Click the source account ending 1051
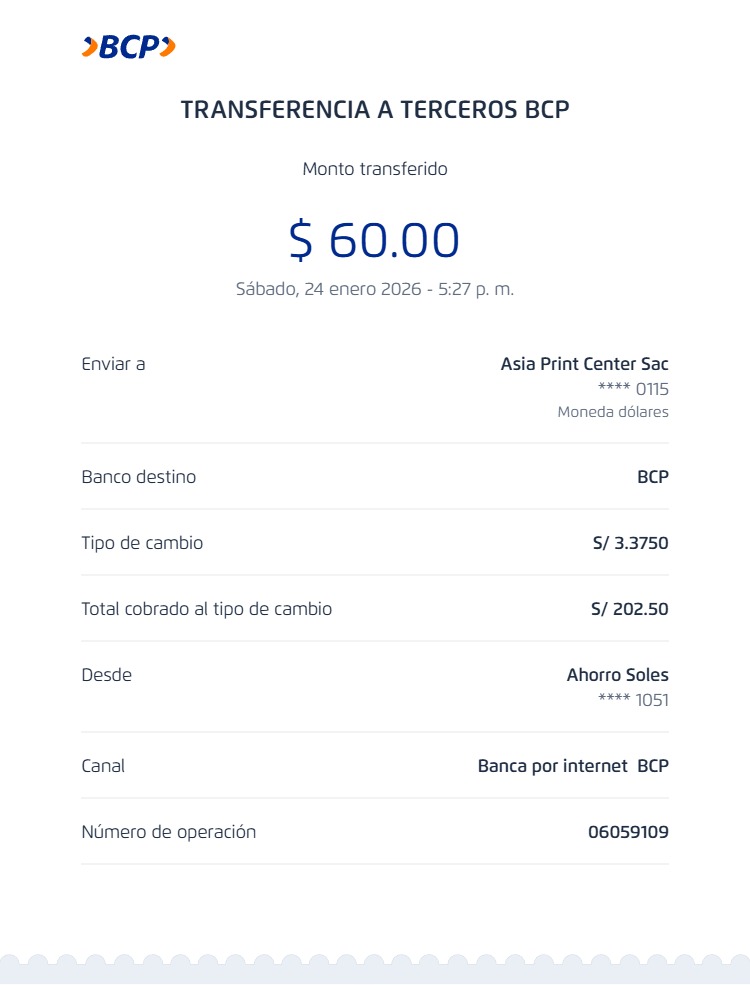Screen dimensions: 750x985 (x=633, y=700)
